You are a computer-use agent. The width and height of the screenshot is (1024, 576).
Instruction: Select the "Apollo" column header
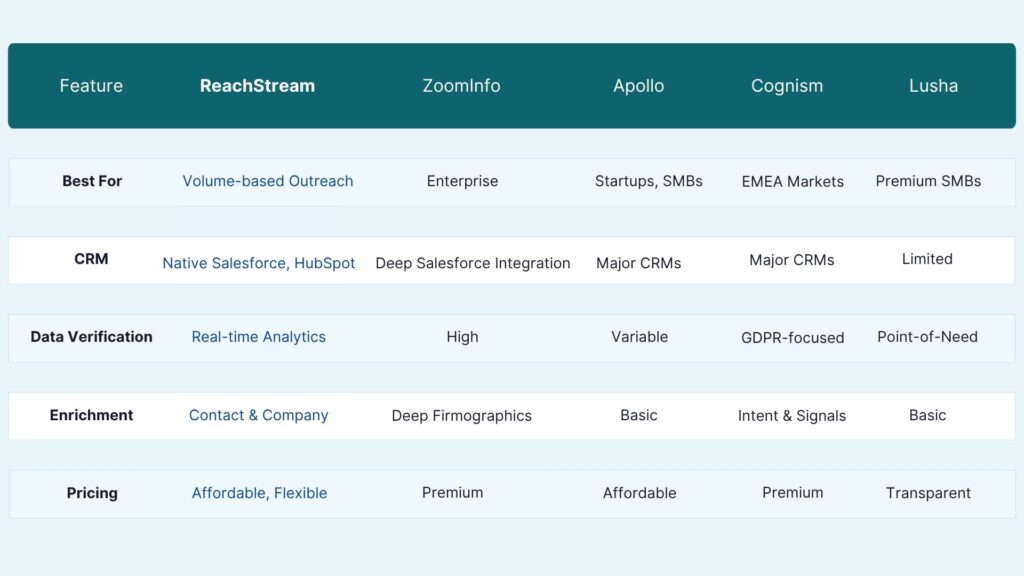point(638,86)
